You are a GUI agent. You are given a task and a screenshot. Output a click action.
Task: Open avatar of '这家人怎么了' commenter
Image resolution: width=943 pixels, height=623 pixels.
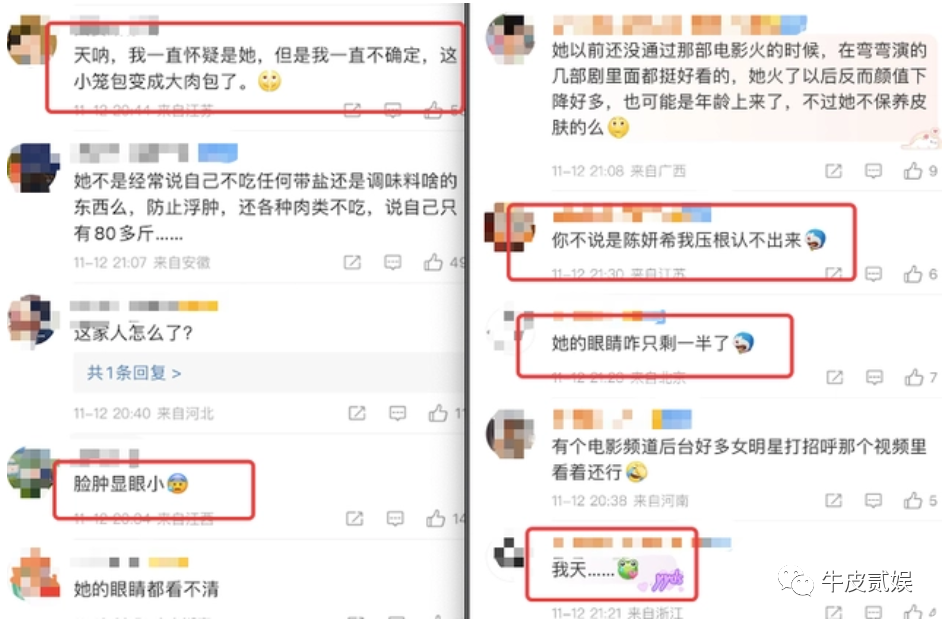31,322
